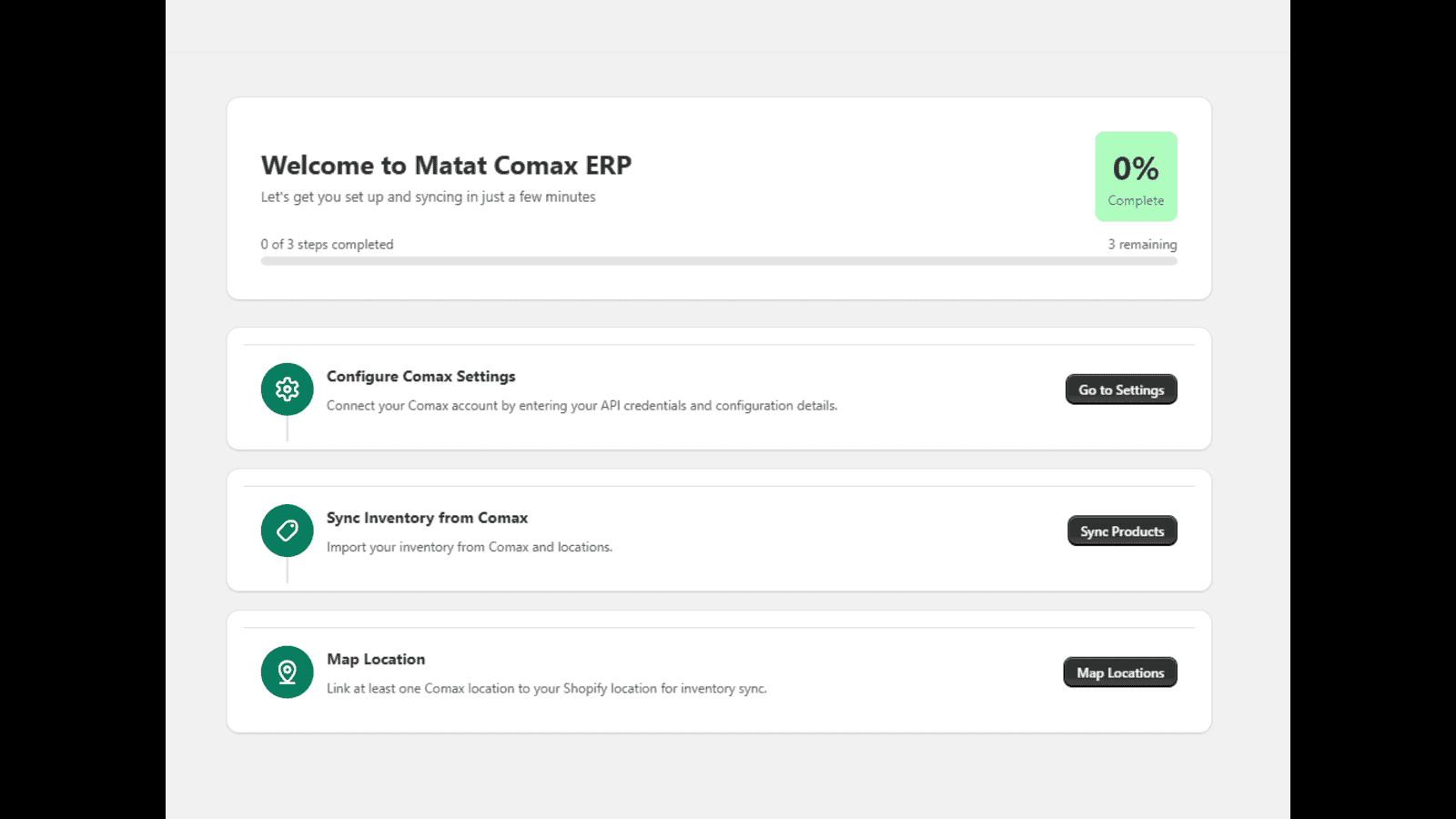This screenshot has width=1456, height=819.
Task: Click the API credentials description text
Action: (x=581, y=406)
